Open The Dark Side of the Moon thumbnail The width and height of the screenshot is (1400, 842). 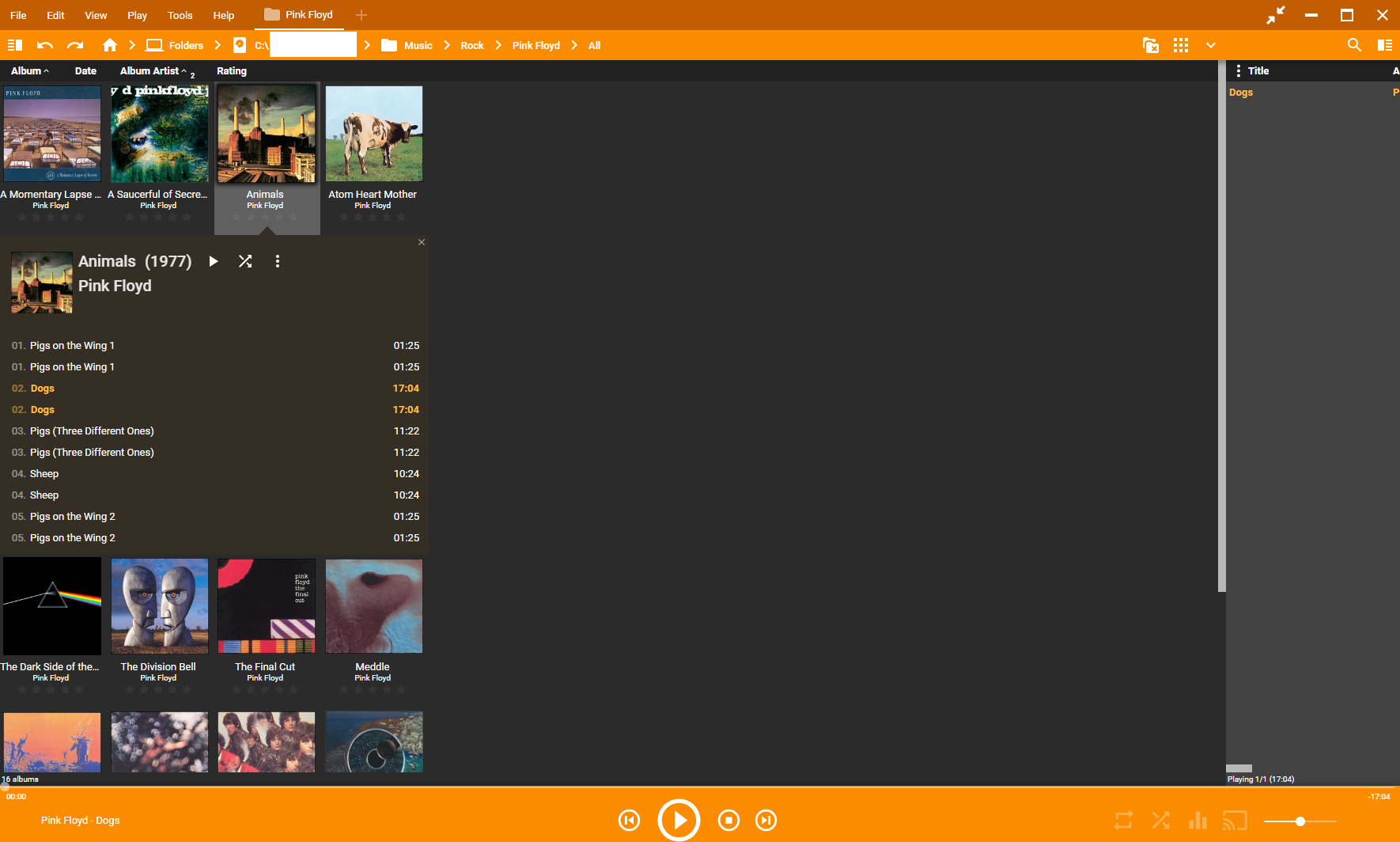point(52,606)
